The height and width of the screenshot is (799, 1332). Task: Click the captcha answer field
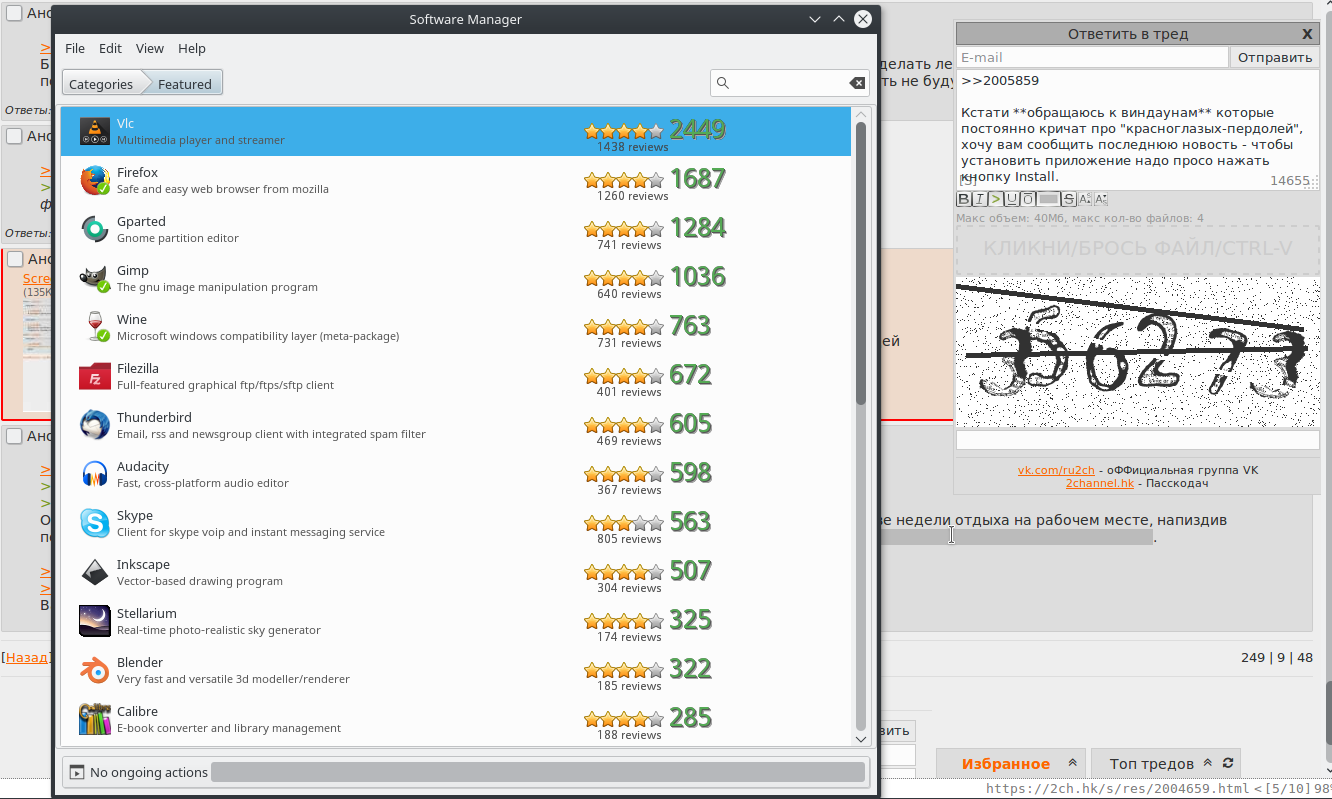[x=1138, y=440]
